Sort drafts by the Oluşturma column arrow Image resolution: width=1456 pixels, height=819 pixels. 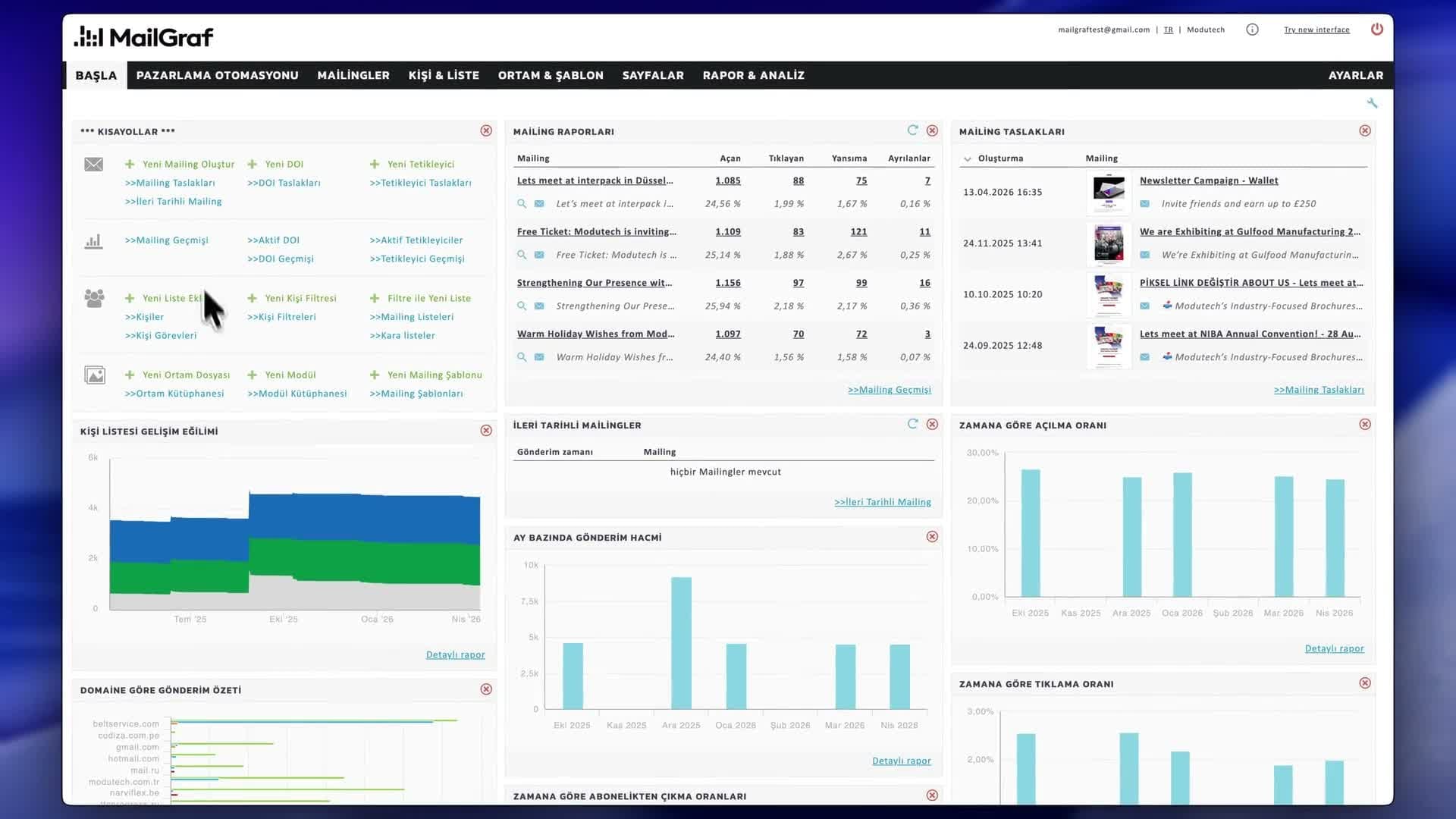968,159
